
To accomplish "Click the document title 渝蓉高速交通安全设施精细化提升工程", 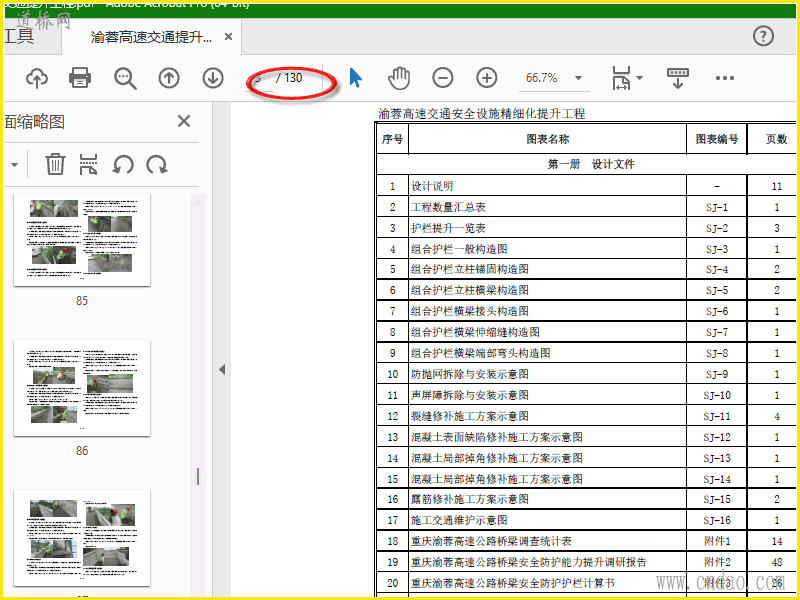I will pos(481,114).
